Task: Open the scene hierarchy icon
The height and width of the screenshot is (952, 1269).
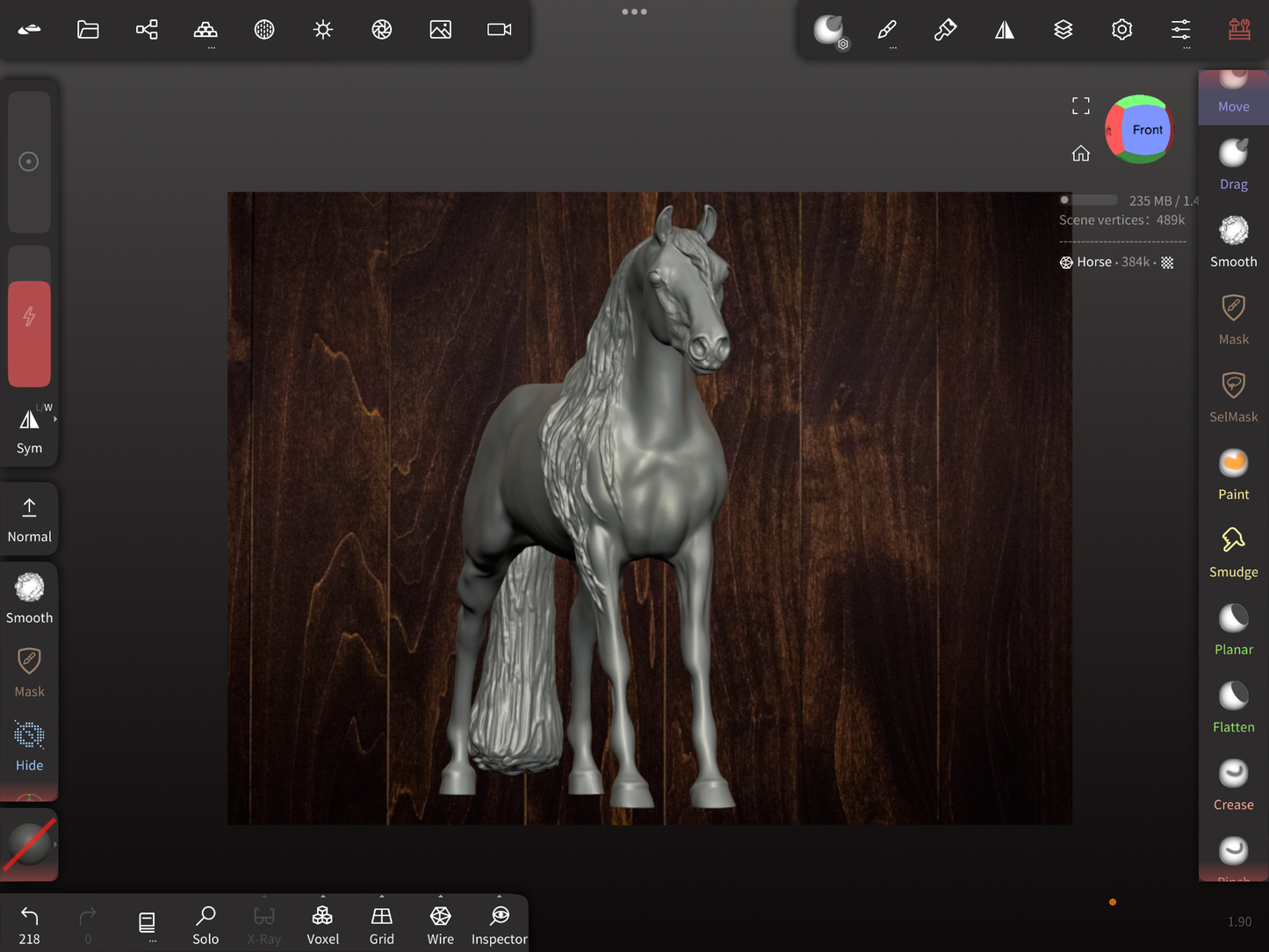Action: click(147, 30)
